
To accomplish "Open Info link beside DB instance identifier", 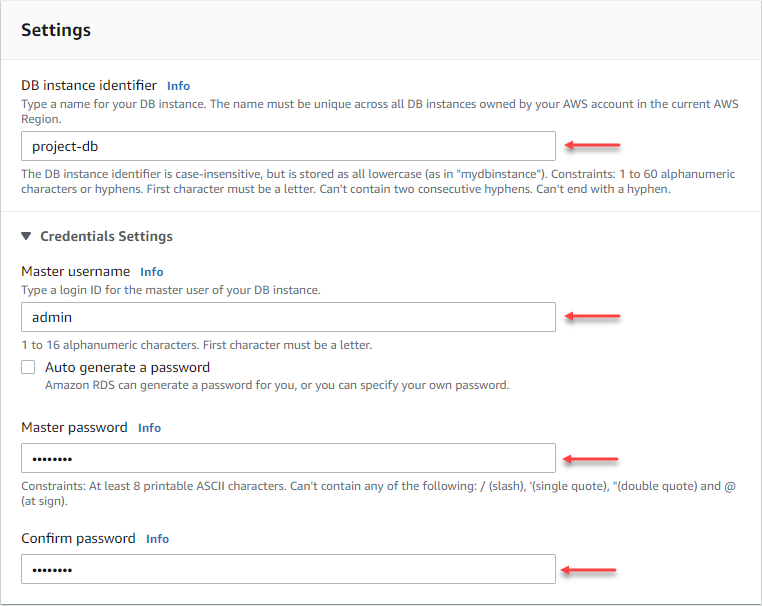I will [x=178, y=86].
